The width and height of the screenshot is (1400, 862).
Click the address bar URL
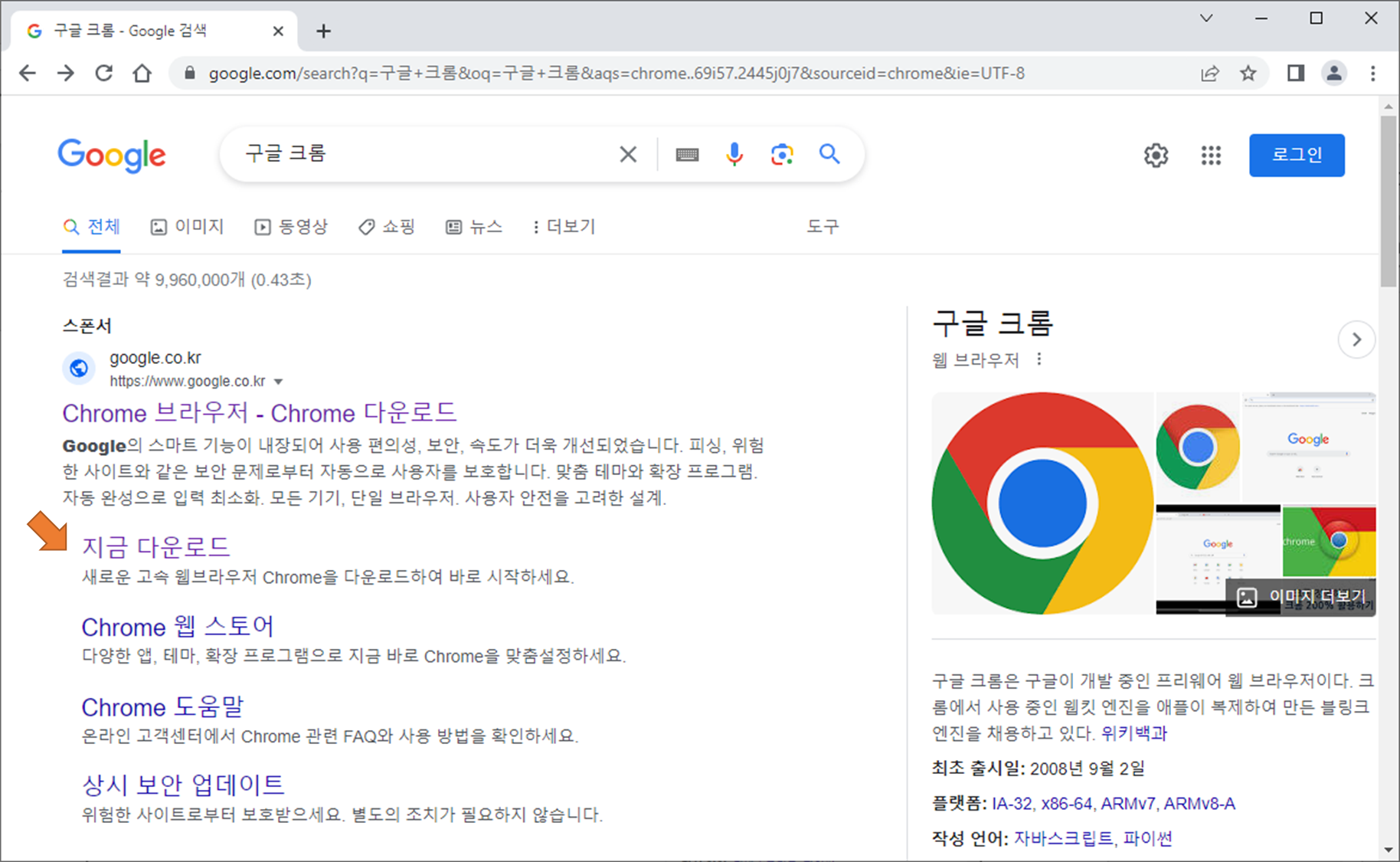pyautogui.click(x=617, y=74)
